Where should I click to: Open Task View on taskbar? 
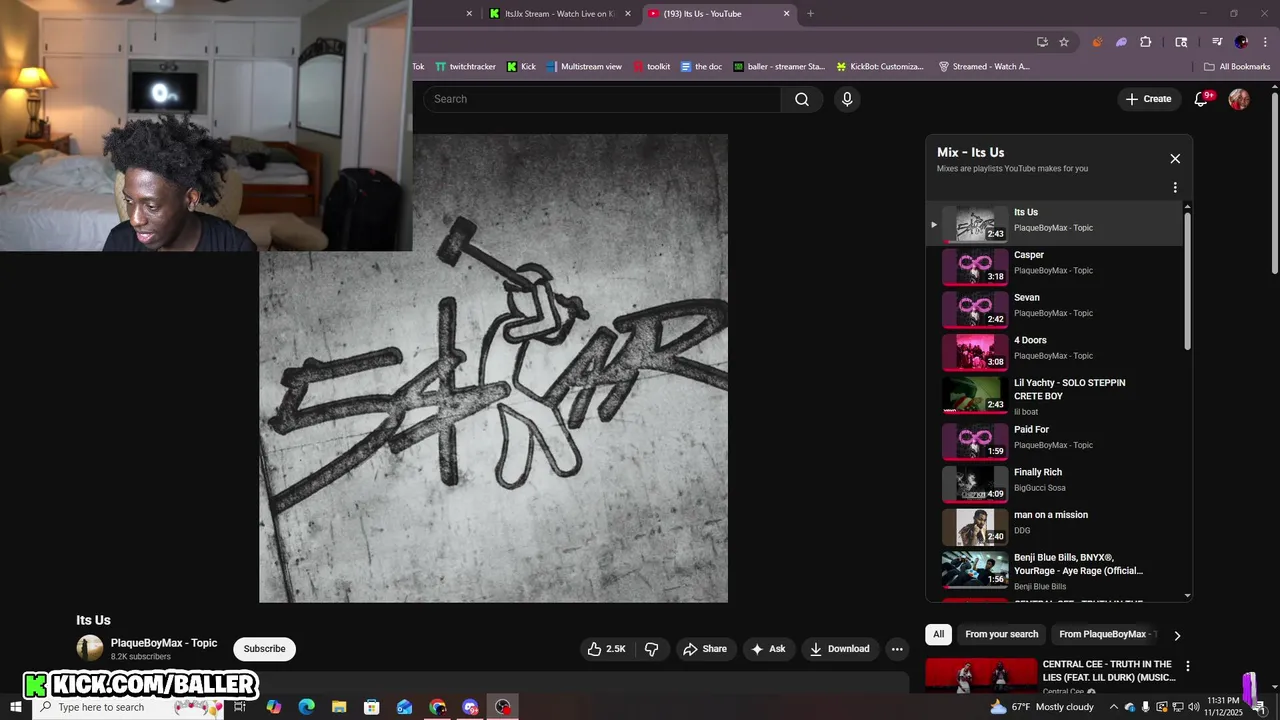coord(240,707)
